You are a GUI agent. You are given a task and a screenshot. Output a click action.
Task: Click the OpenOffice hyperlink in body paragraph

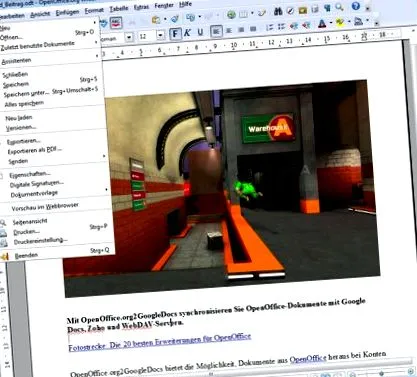coord(308,359)
